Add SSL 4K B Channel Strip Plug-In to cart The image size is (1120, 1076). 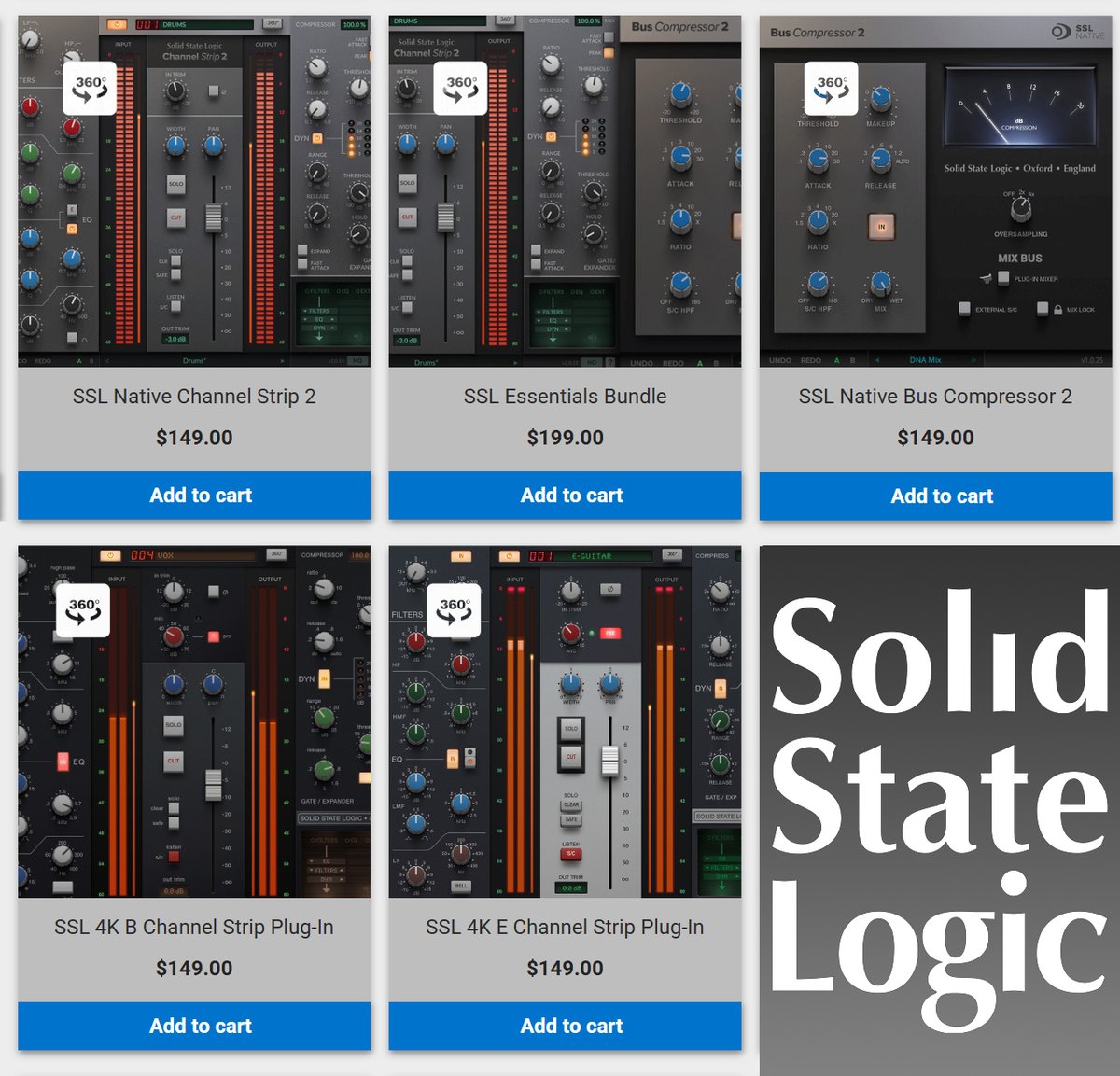click(194, 1026)
